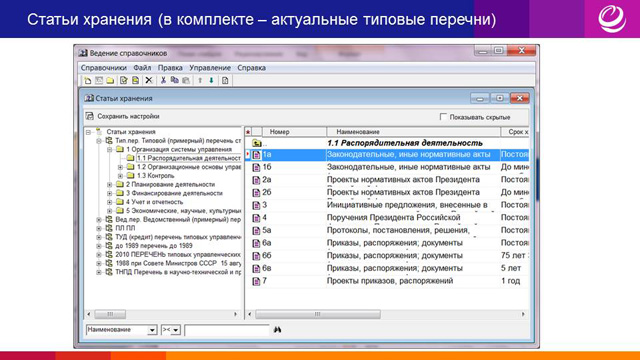This screenshot has height=360, width=640.
Task: Click the New item toolbar icon
Action: pos(87,80)
